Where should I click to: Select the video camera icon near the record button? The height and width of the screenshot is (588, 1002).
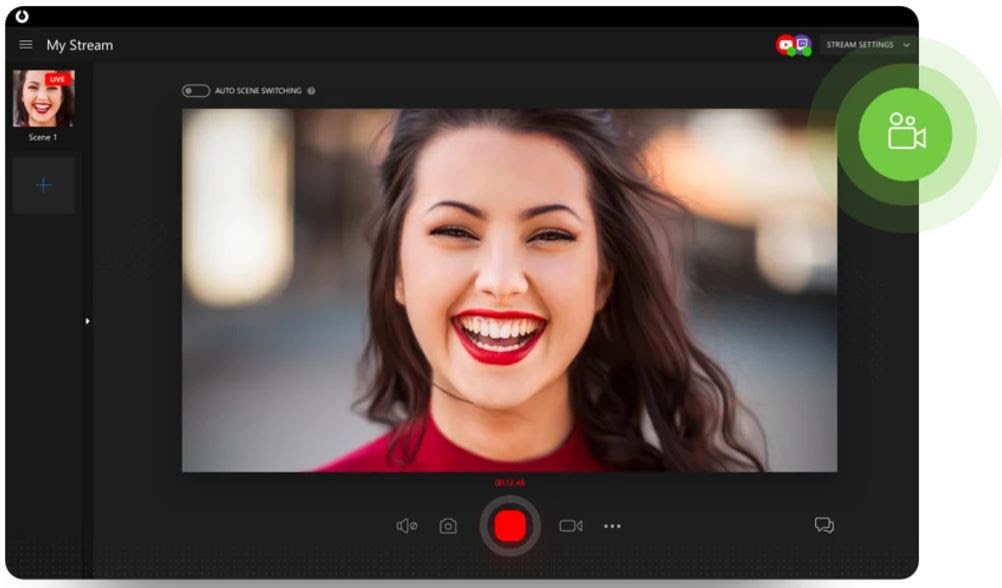coord(571,525)
